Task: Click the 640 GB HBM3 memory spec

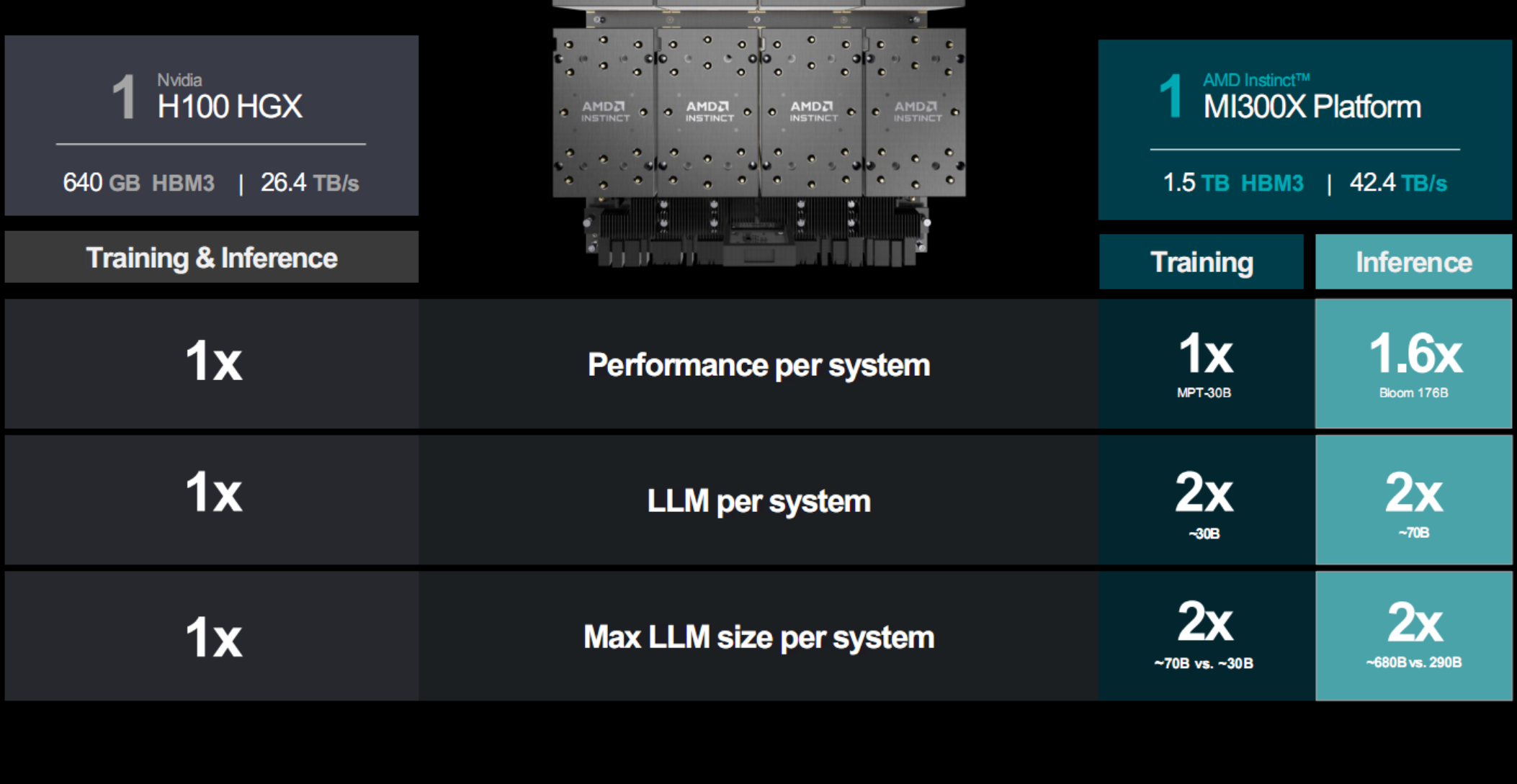Action: (138, 183)
